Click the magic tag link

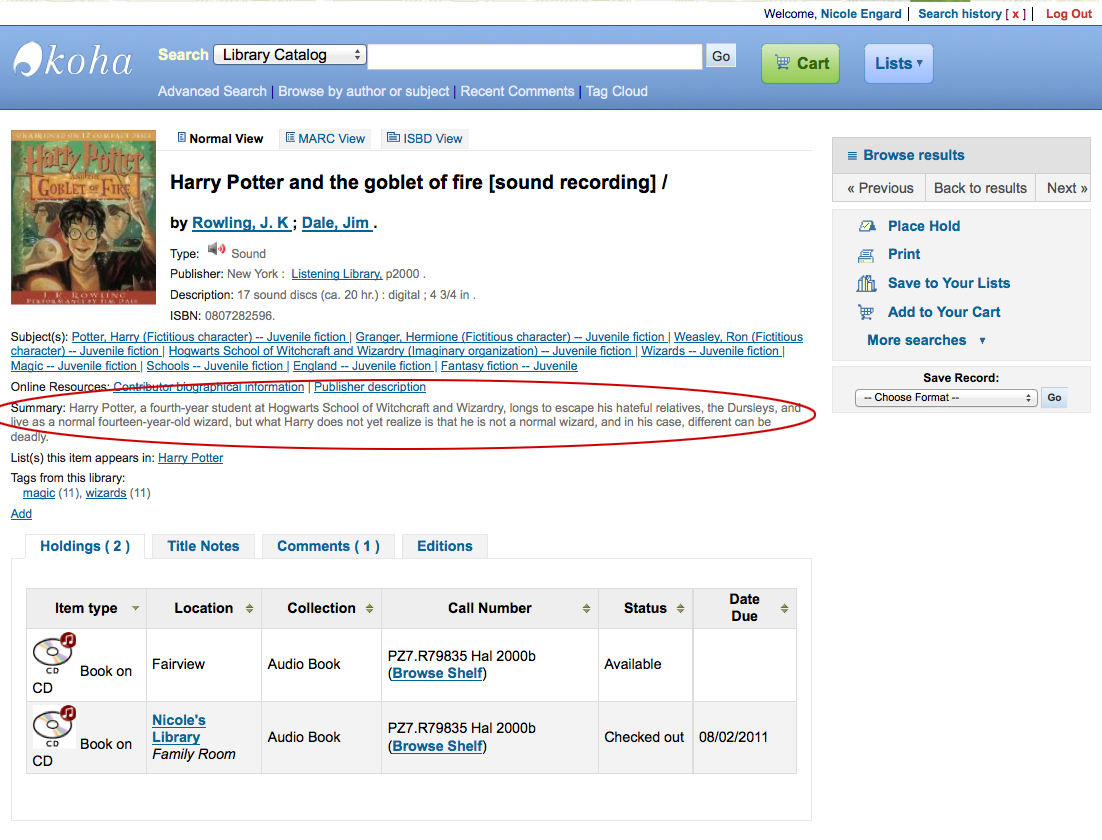(x=39, y=493)
